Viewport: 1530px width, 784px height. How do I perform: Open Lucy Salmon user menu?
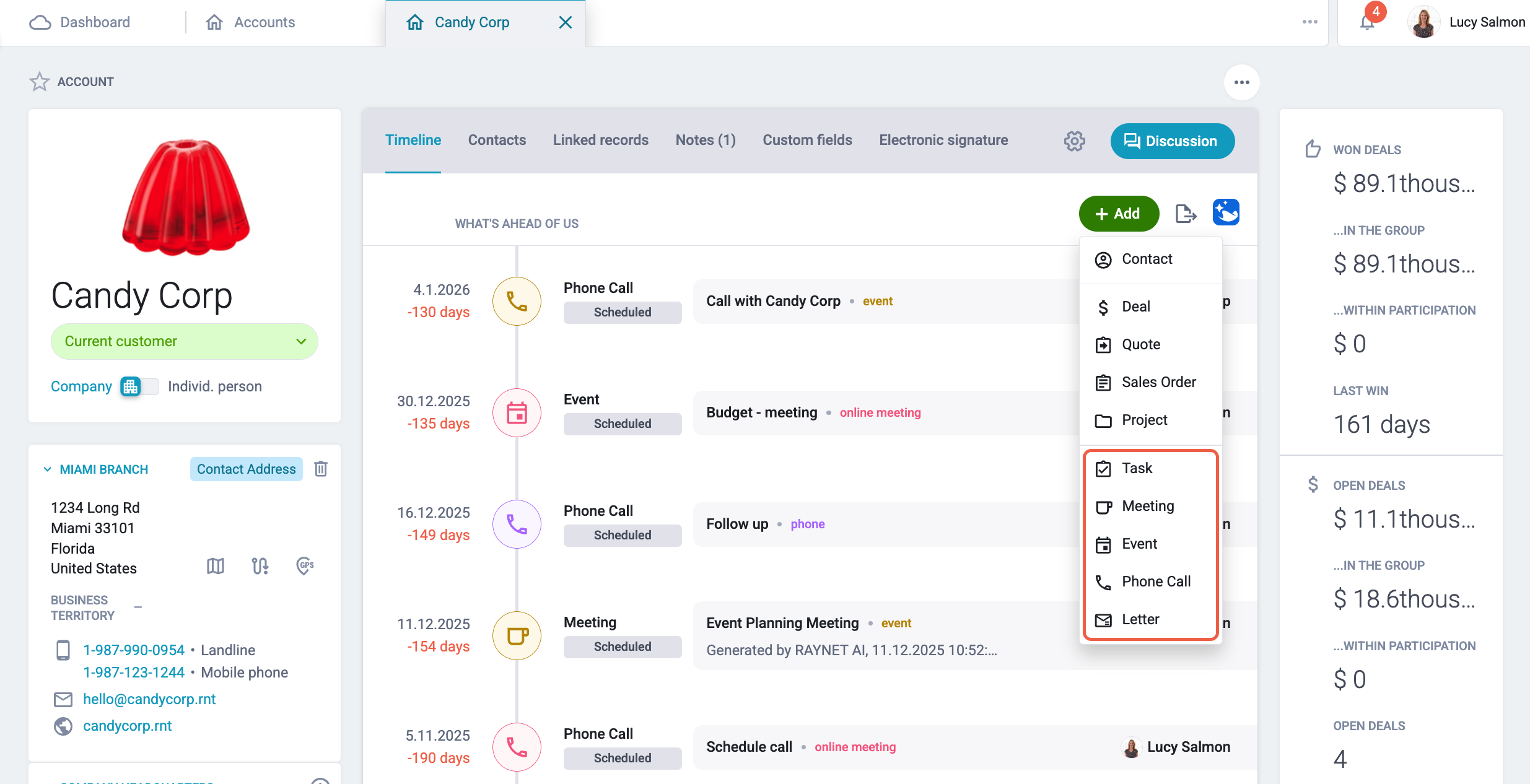click(x=1466, y=22)
